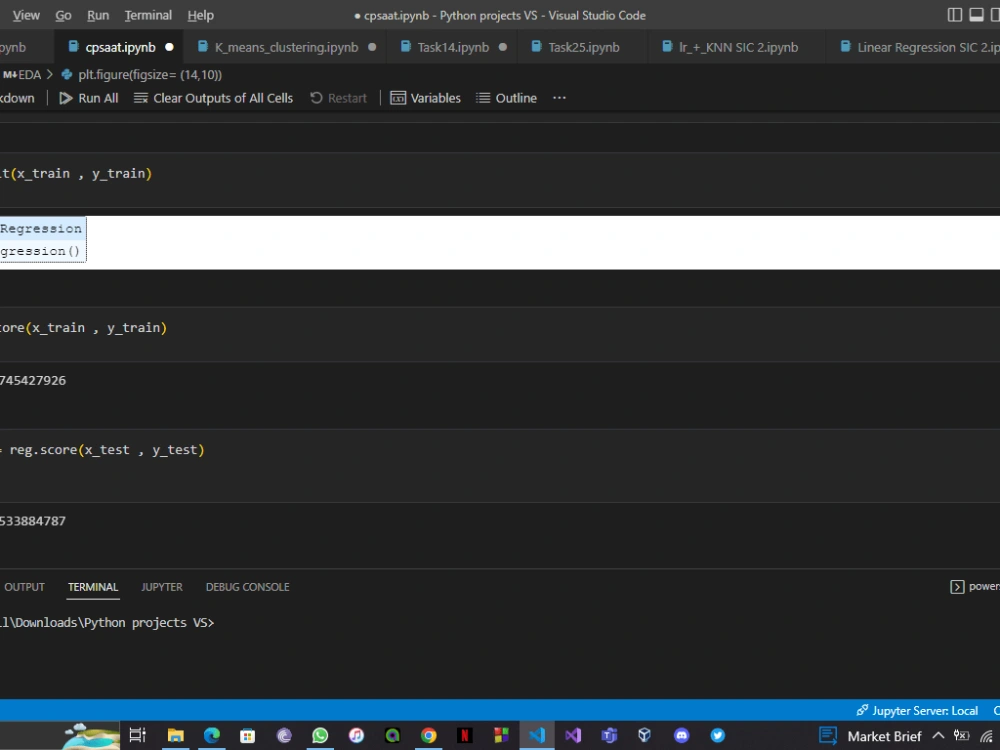
Task: Click the EDA breadcrumb item
Action: coord(22,75)
